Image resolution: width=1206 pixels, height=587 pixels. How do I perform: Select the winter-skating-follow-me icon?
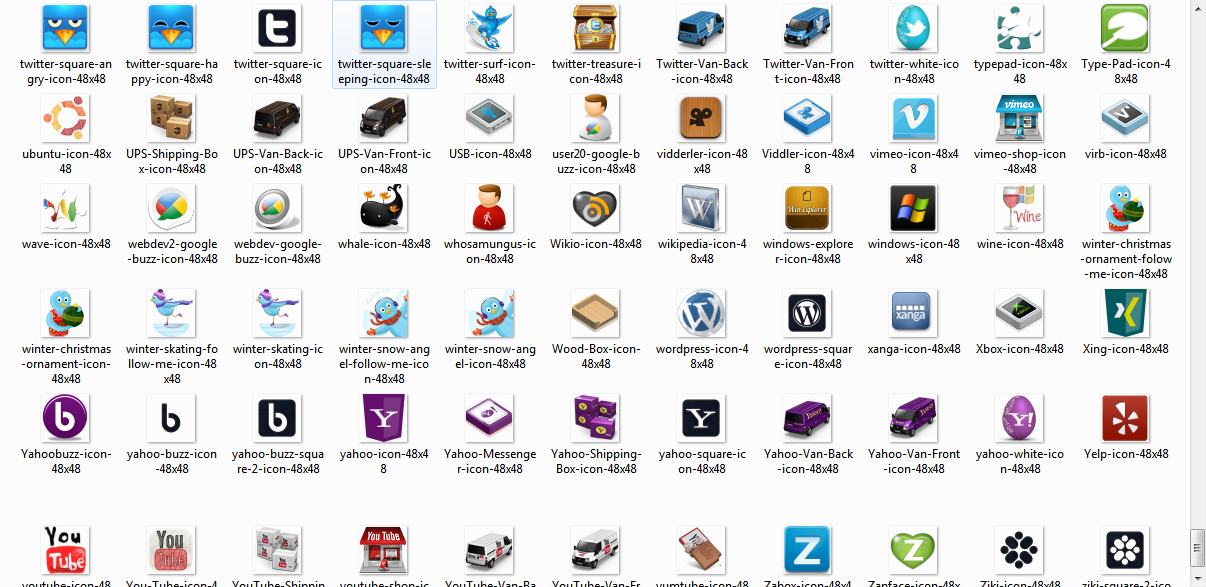172,314
